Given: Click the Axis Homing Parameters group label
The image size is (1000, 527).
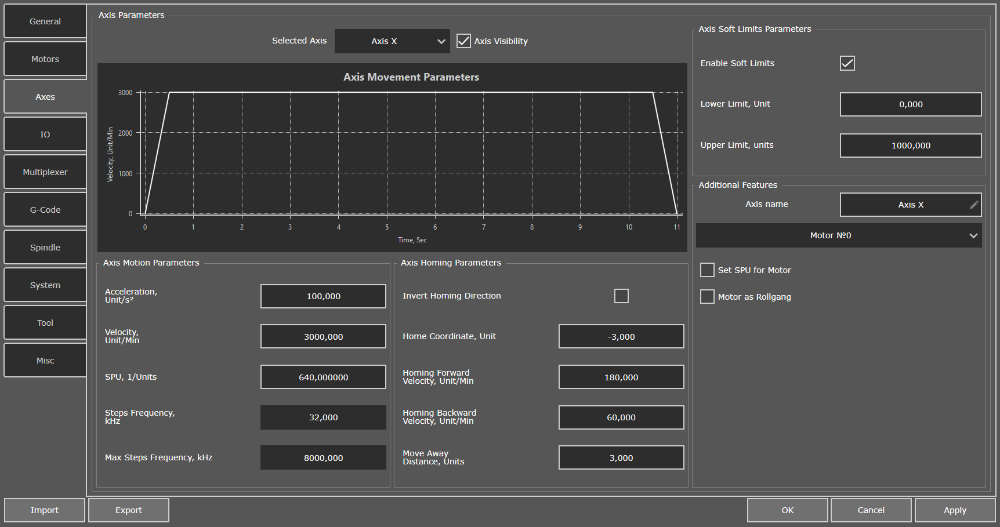Looking at the screenshot, I should tap(451, 263).
